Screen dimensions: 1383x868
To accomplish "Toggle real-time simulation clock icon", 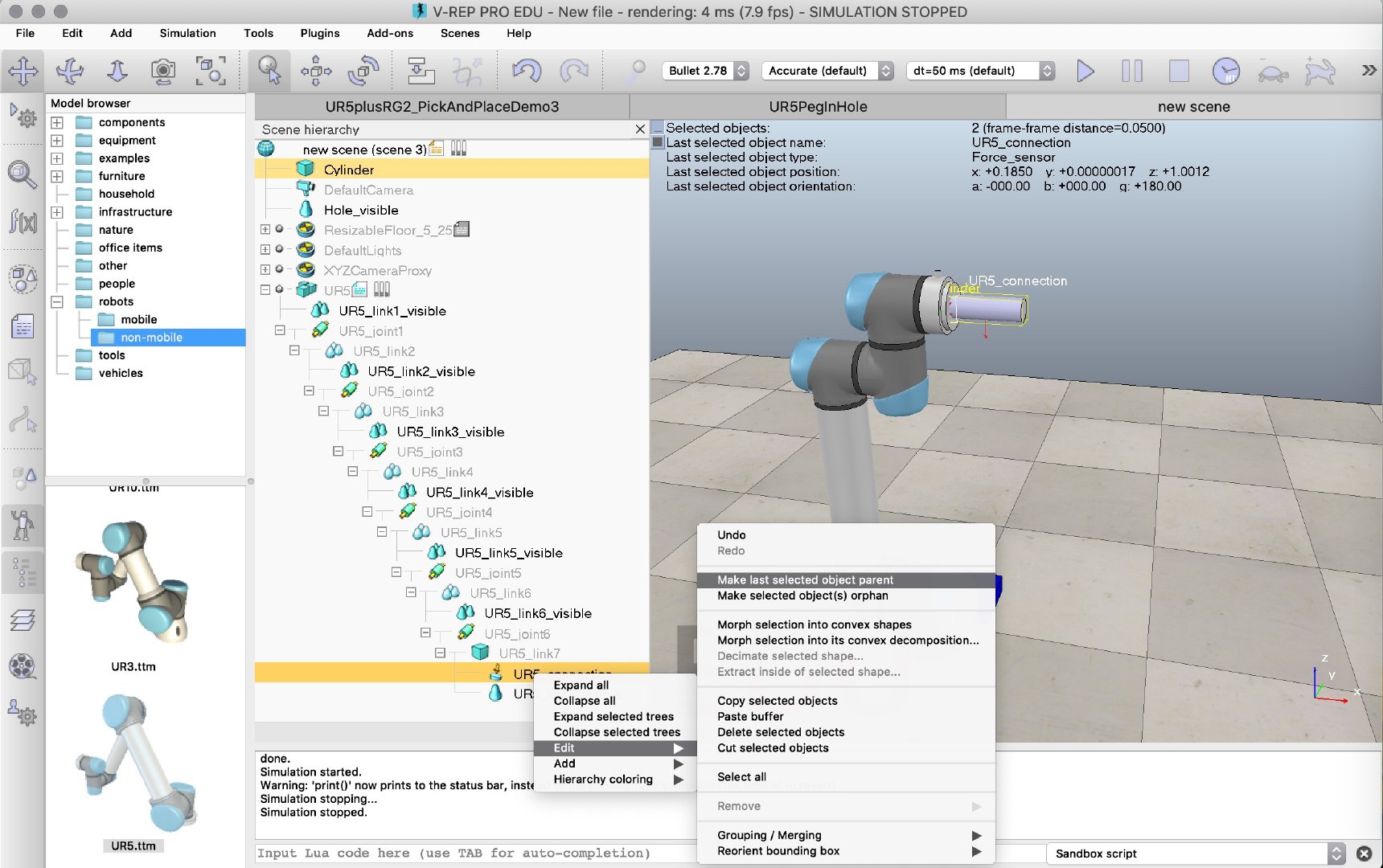I will coord(1225,71).
